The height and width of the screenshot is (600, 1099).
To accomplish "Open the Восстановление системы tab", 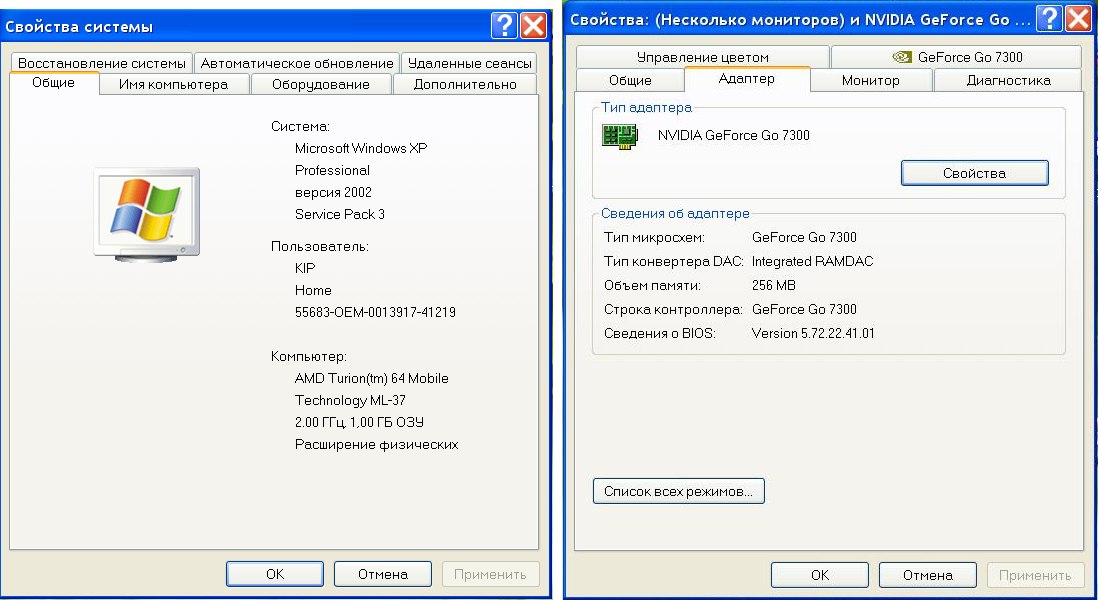I will click(102, 63).
